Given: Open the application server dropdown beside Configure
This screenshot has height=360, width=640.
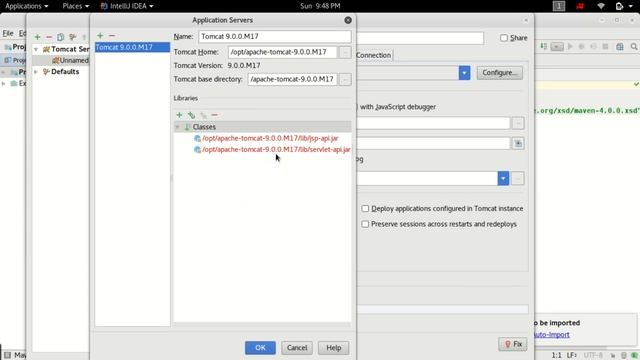Looking at the screenshot, I should [464, 73].
